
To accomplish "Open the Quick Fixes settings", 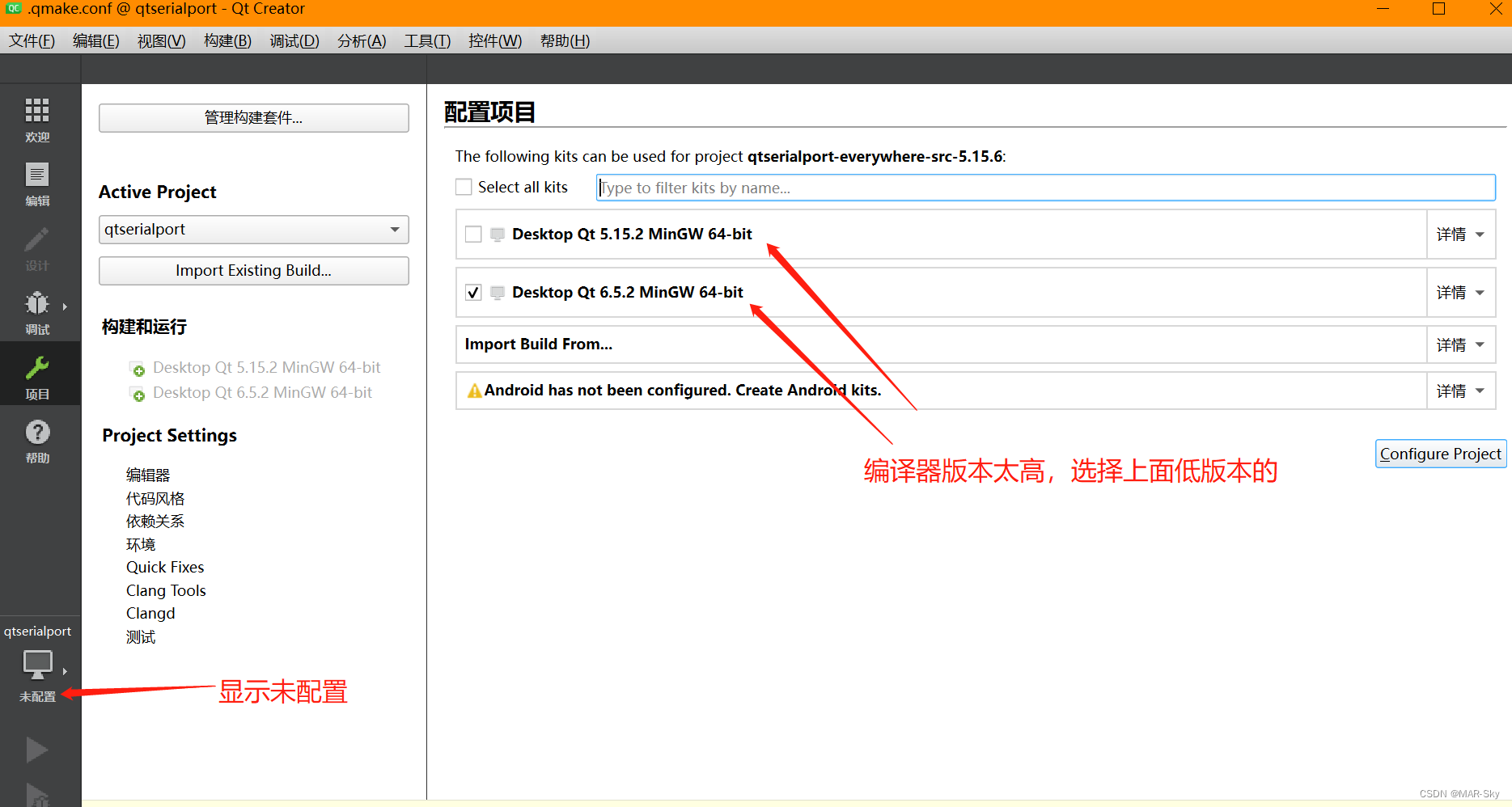I will (x=165, y=567).
